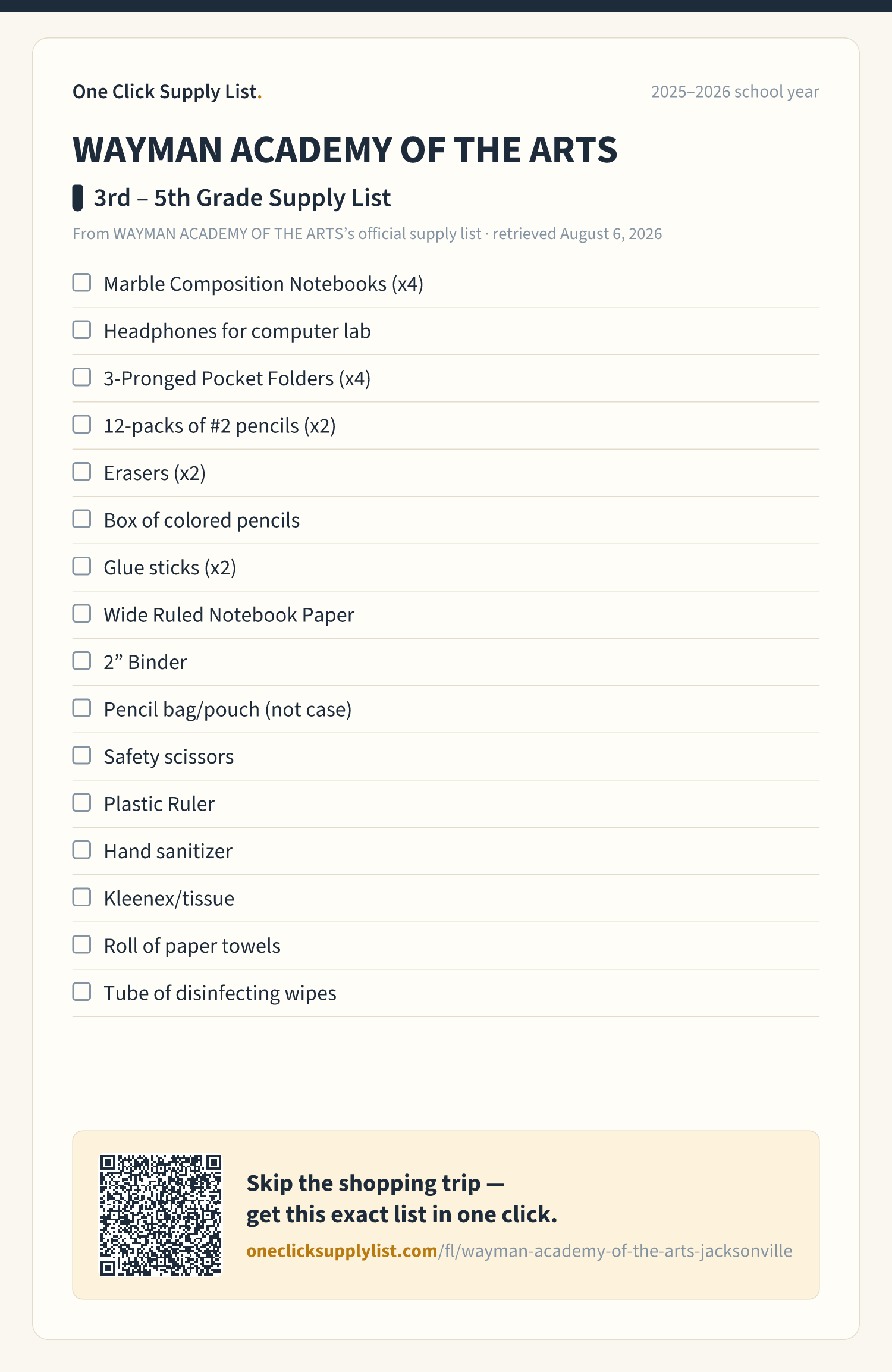This screenshot has width=892, height=1372.
Task: Check Kleenex/tissue item
Action: [x=81, y=897]
